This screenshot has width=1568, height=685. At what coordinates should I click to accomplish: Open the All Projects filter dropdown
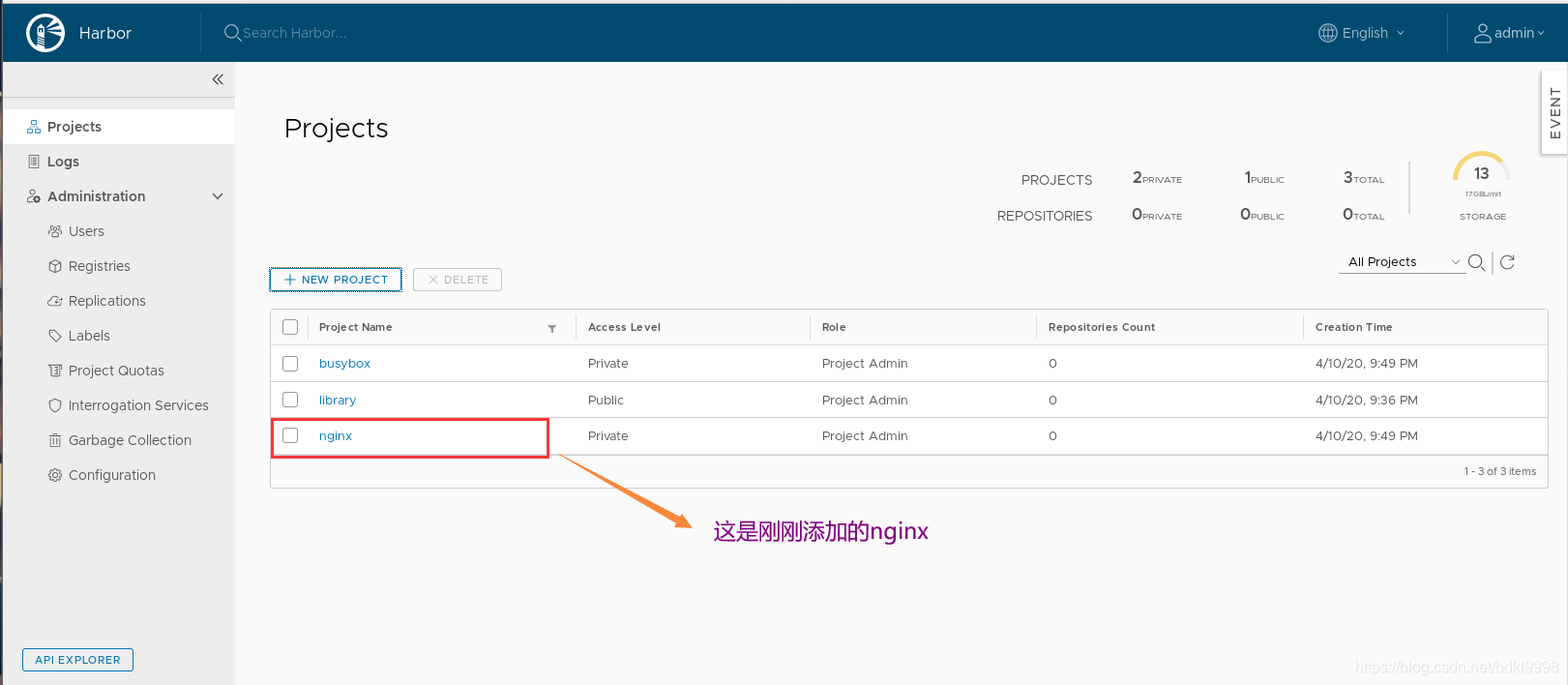(x=1402, y=262)
